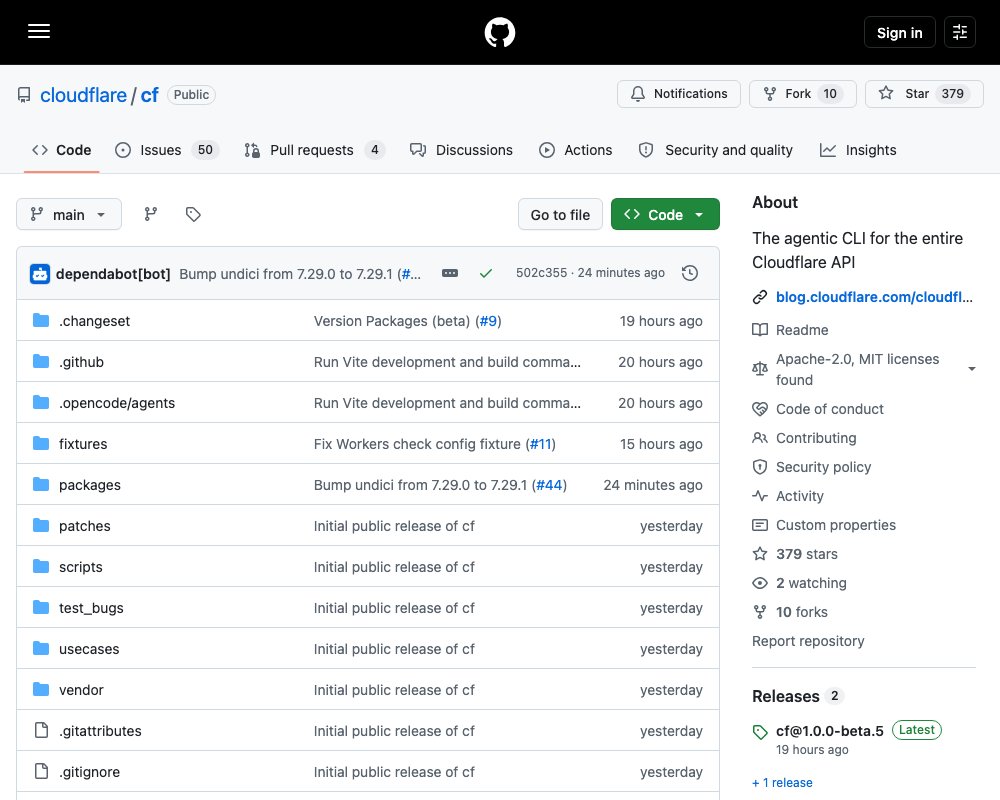Click the Security policy shield icon

click(760, 467)
